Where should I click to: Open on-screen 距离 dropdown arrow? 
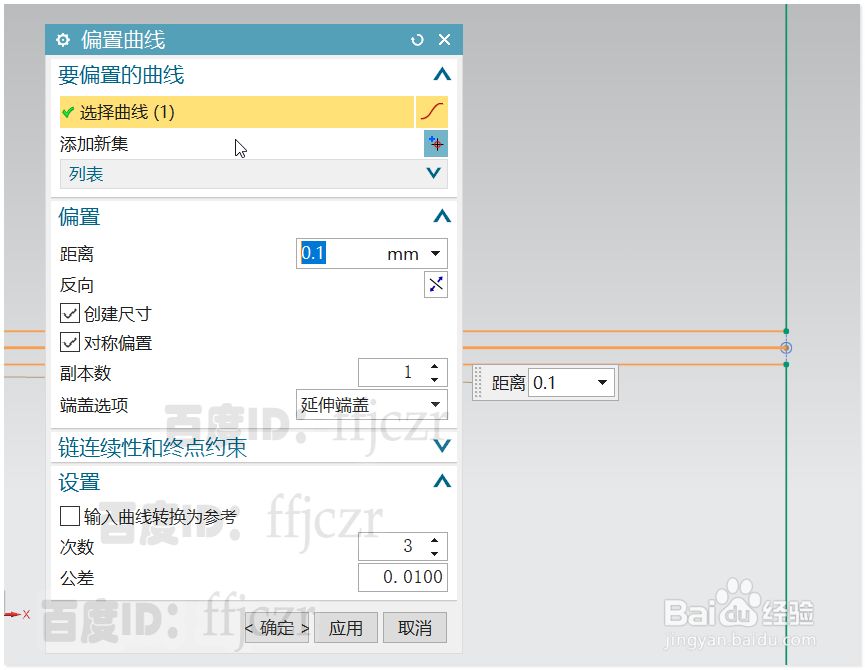[602, 383]
